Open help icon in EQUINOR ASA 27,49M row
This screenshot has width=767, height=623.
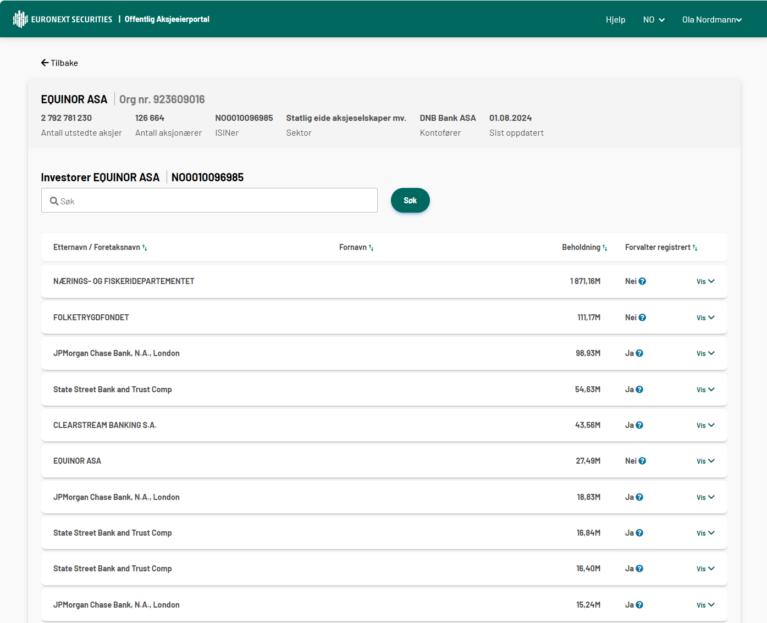642,461
